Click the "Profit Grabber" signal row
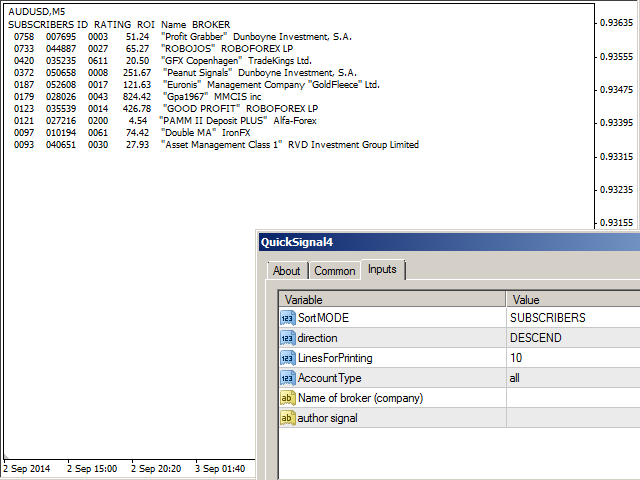The height and width of the screenshot is (480, 640). (x=183, y=37)
